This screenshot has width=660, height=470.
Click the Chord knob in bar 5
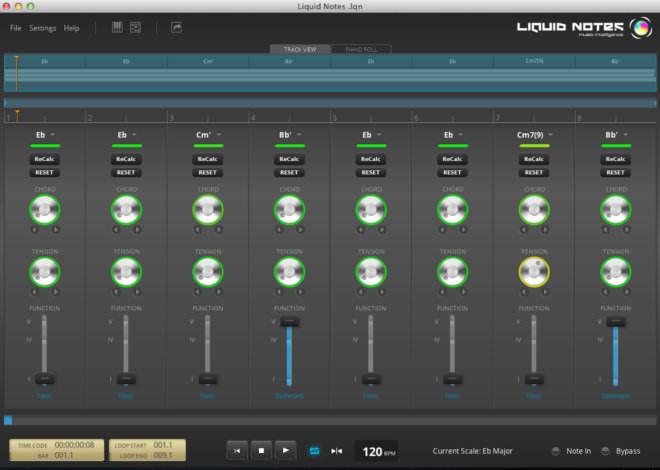click(371, 210)
